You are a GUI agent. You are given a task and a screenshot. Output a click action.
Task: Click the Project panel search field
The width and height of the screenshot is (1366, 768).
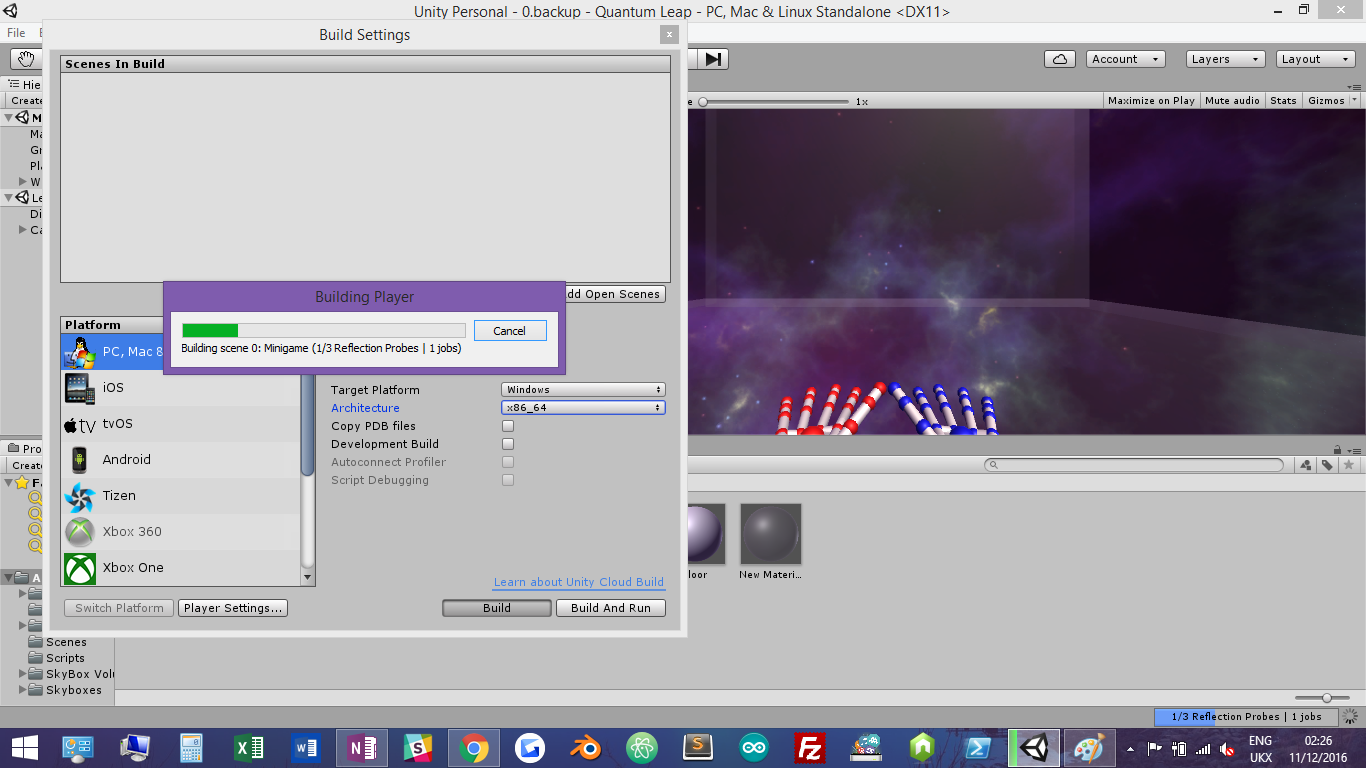[x=1134, y=465]
